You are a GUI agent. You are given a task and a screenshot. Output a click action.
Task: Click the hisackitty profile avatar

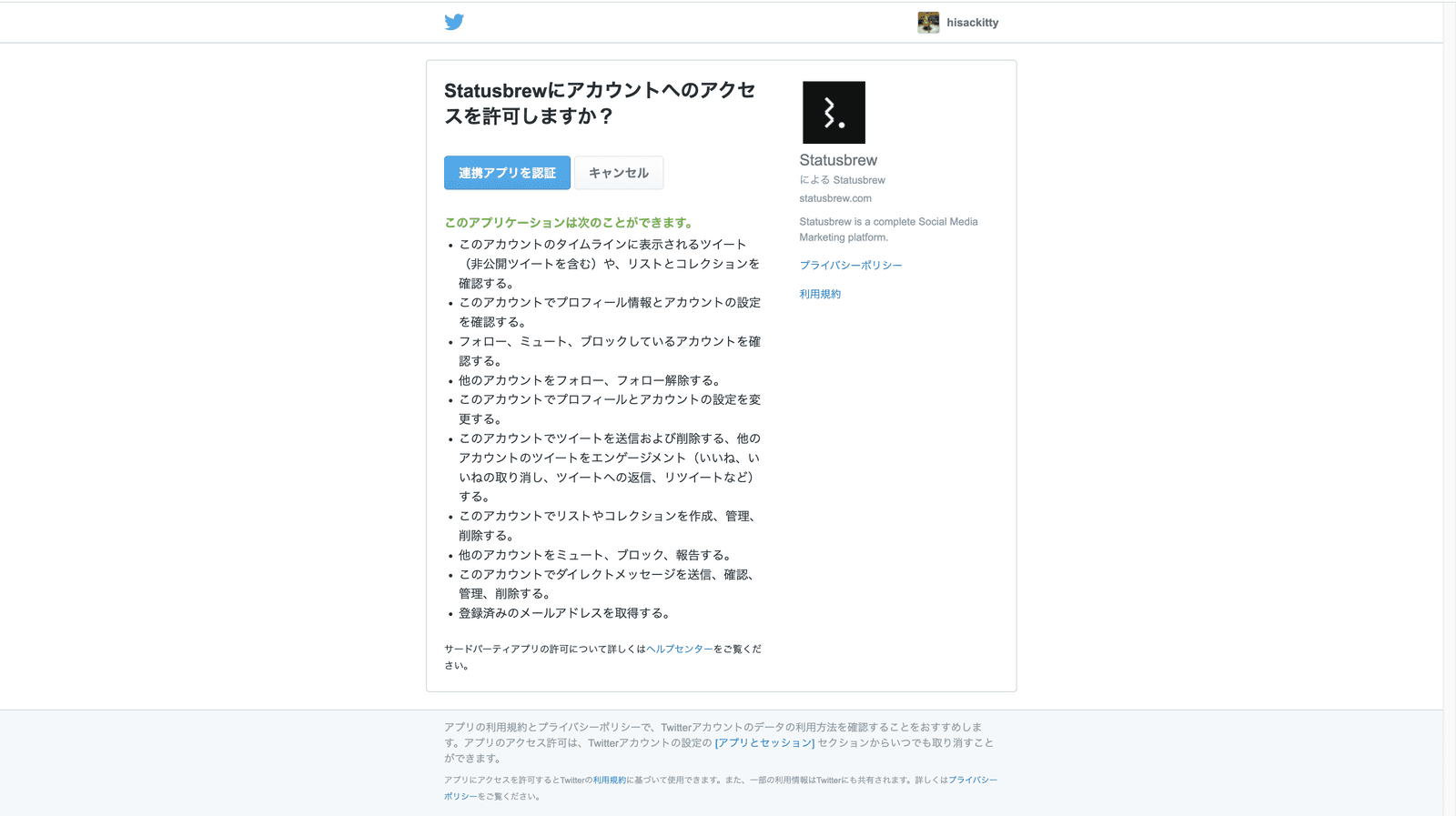point(928,23)
